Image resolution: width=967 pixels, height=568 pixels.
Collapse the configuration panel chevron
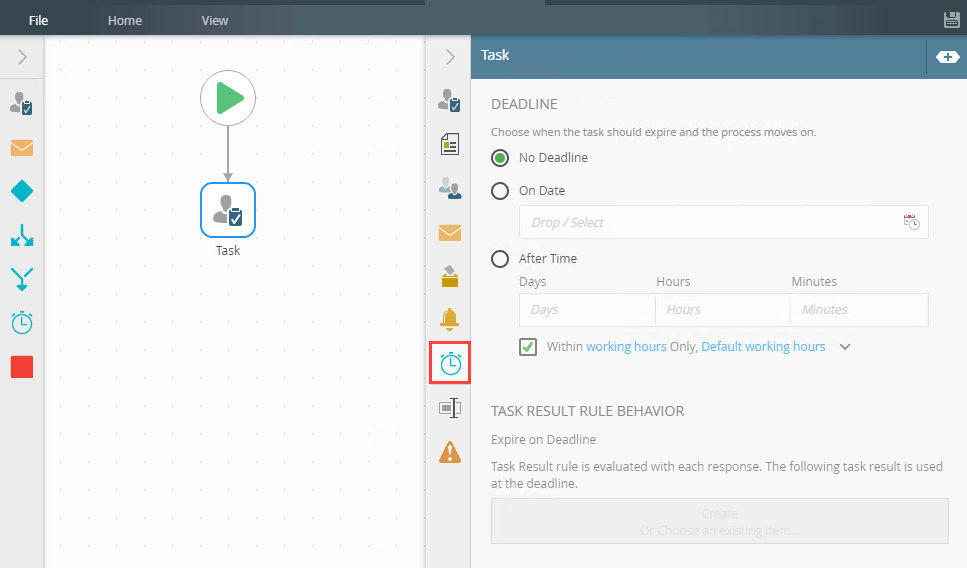click(450, 57)
